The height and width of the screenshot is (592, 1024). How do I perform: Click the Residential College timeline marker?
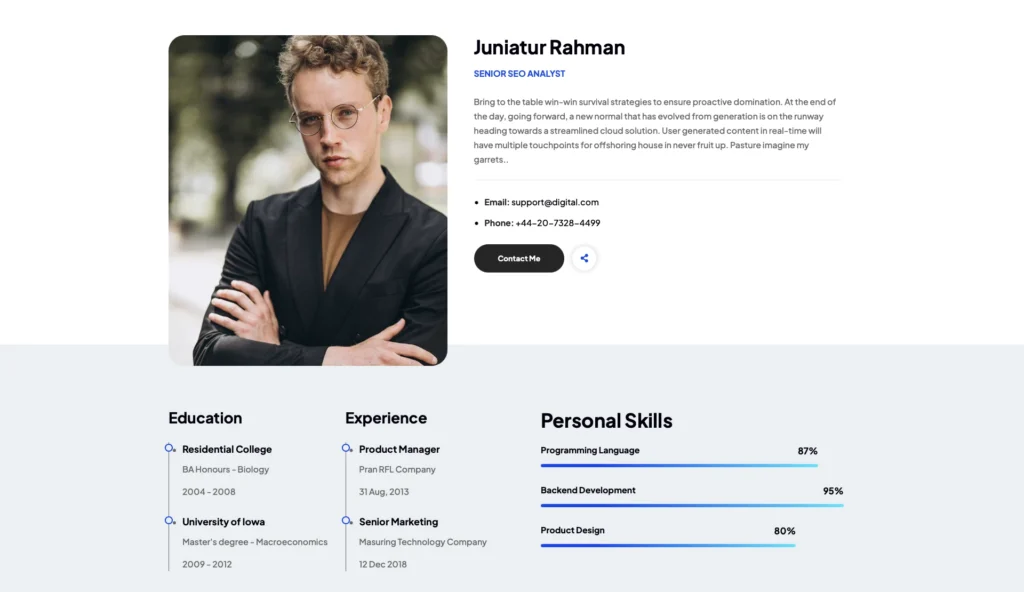pyautogui.click(x=170, y=448)
